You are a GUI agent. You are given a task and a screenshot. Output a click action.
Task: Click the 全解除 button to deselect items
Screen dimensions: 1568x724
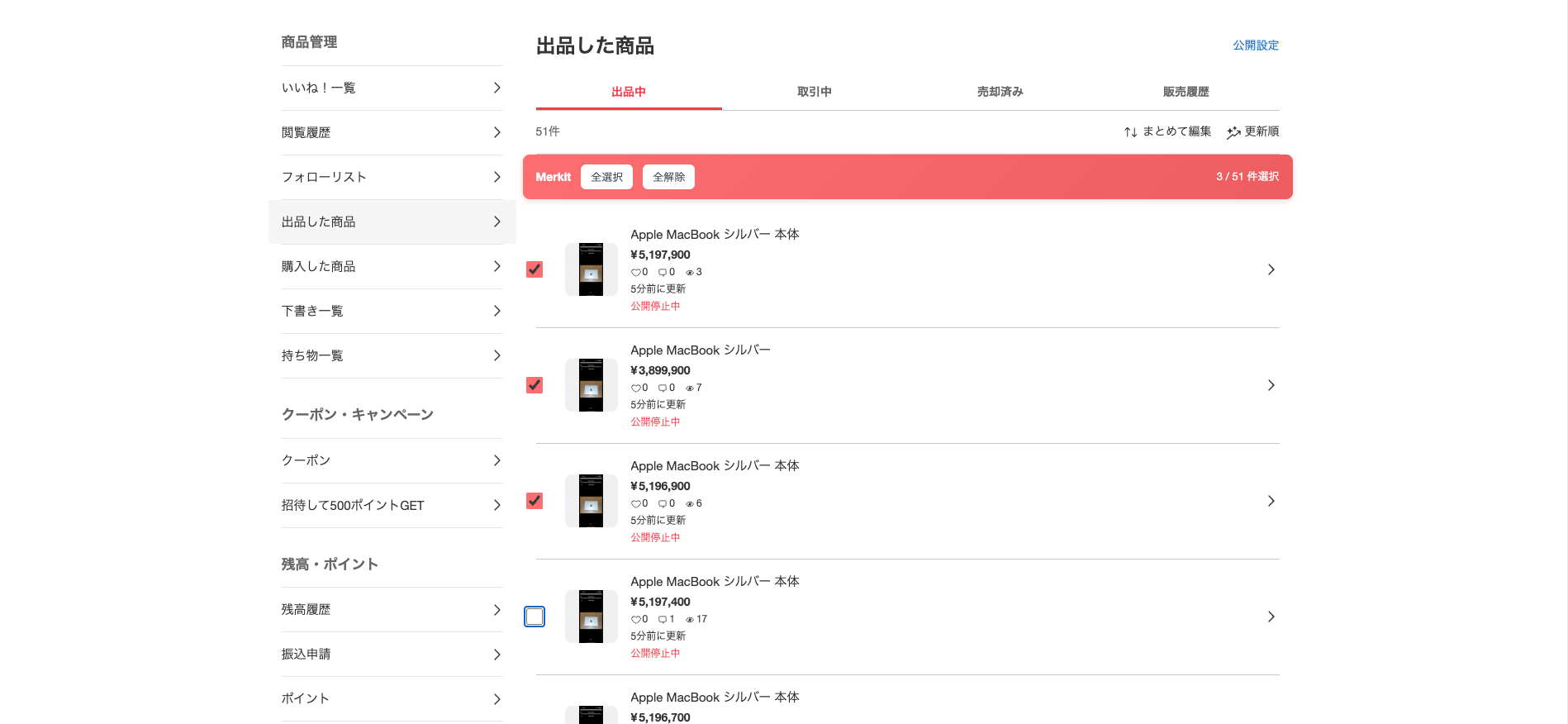click(668, 177)
